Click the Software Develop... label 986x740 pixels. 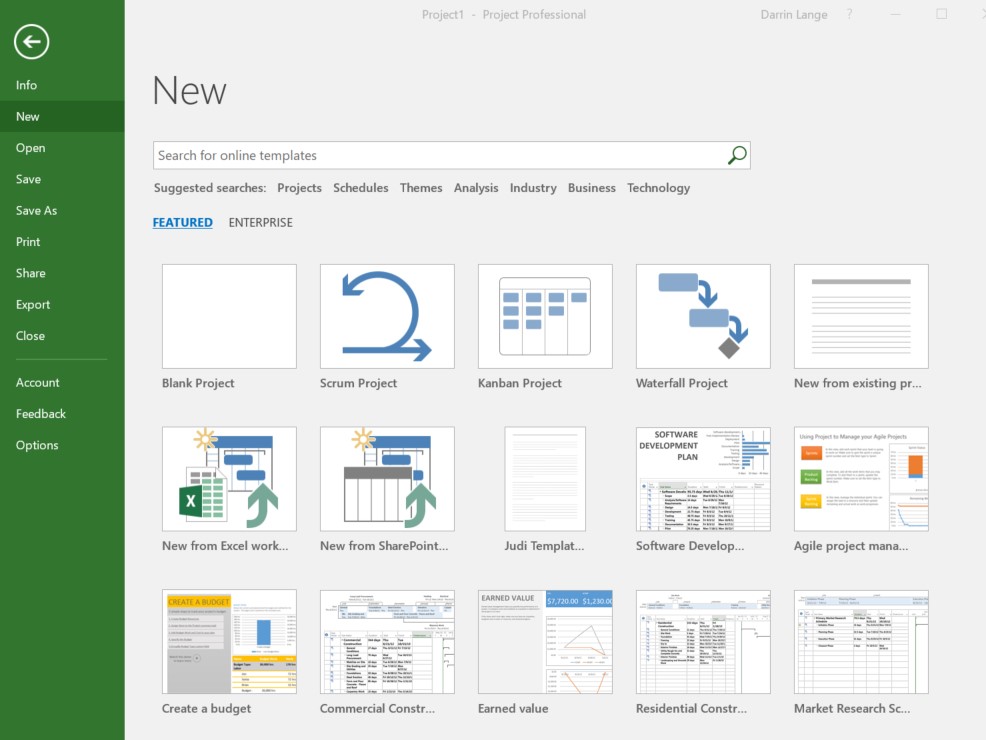690,546
